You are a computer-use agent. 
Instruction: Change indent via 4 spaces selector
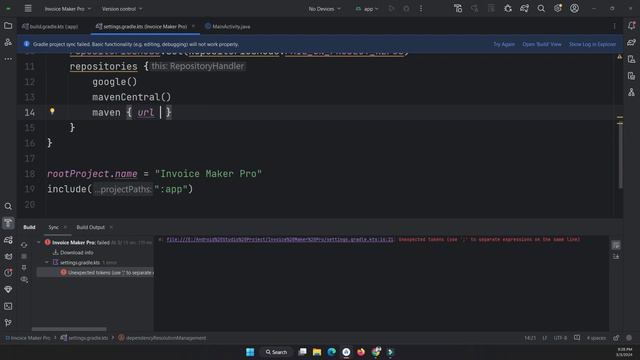(x=596, y=338)
